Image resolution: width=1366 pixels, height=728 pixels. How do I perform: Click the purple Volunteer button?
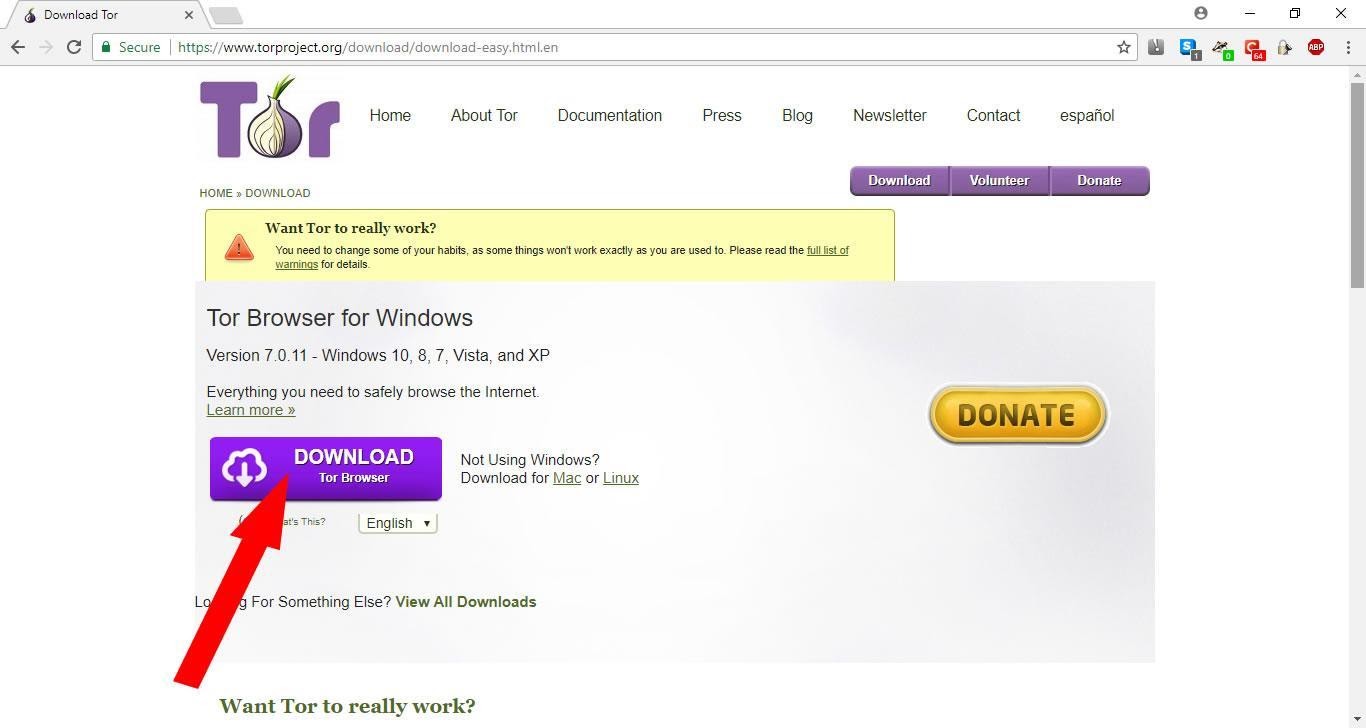tap(1000, 181)
